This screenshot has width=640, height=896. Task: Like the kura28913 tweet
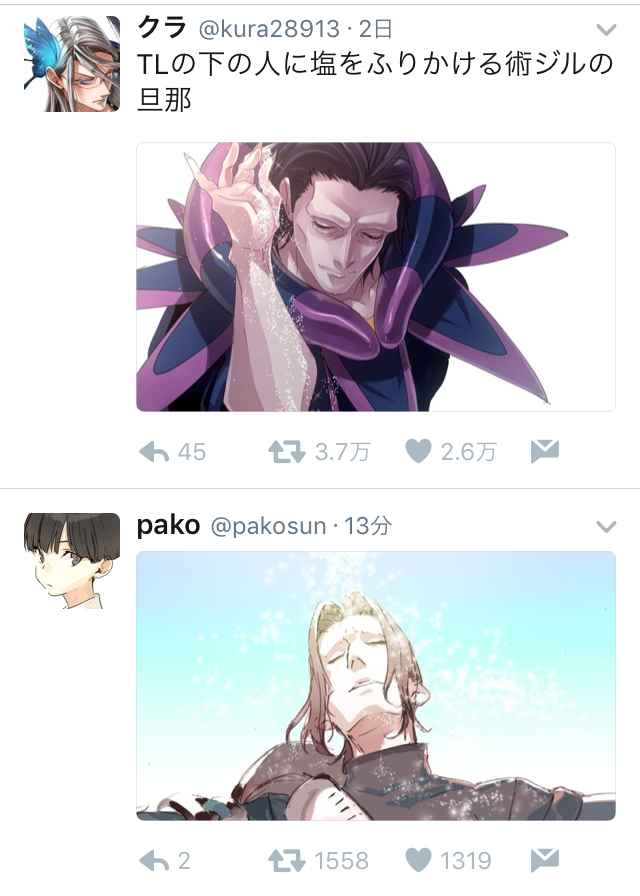click(418, 451)
